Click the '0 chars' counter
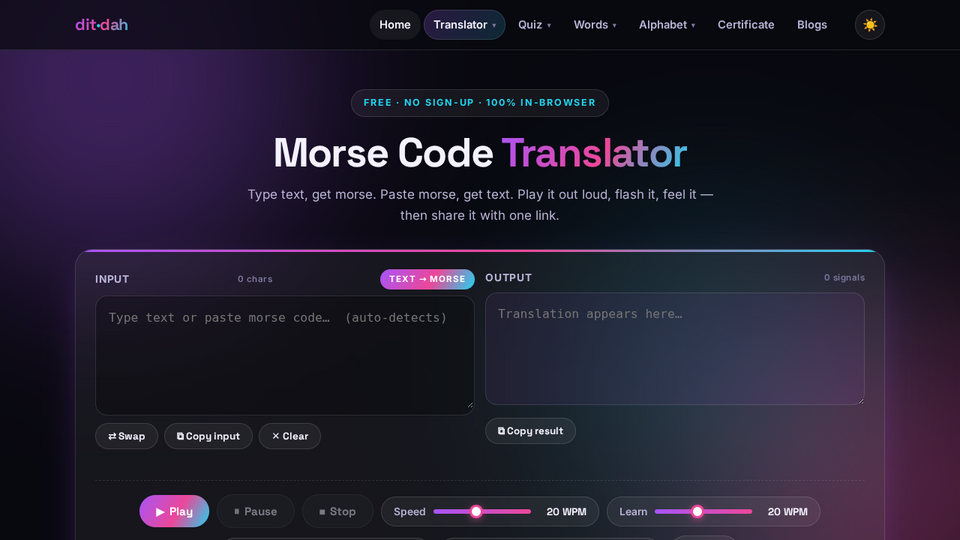The image size is (960, 540). point(255,279)
